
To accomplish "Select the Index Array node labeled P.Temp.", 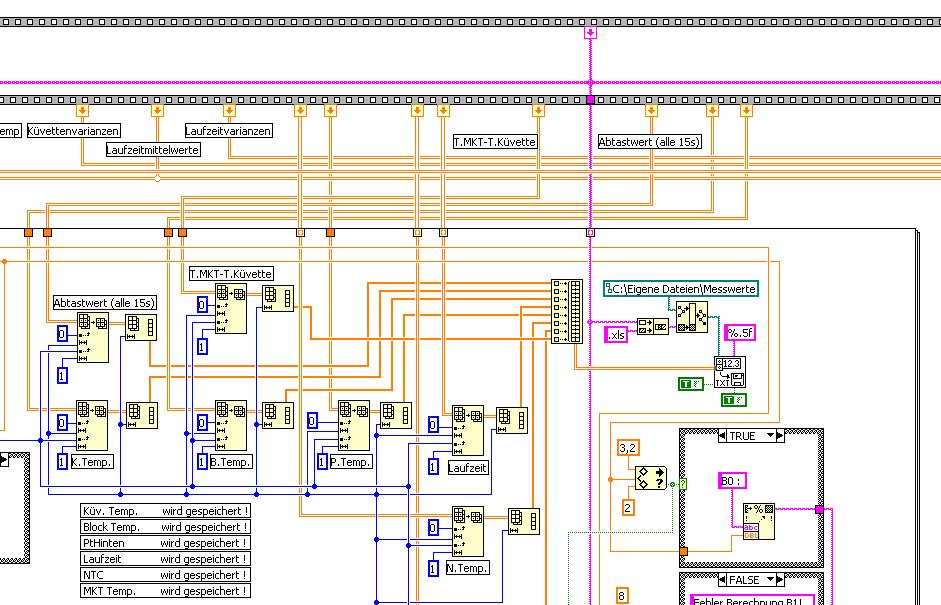I will pyautogui.click(x=354, y=426).
